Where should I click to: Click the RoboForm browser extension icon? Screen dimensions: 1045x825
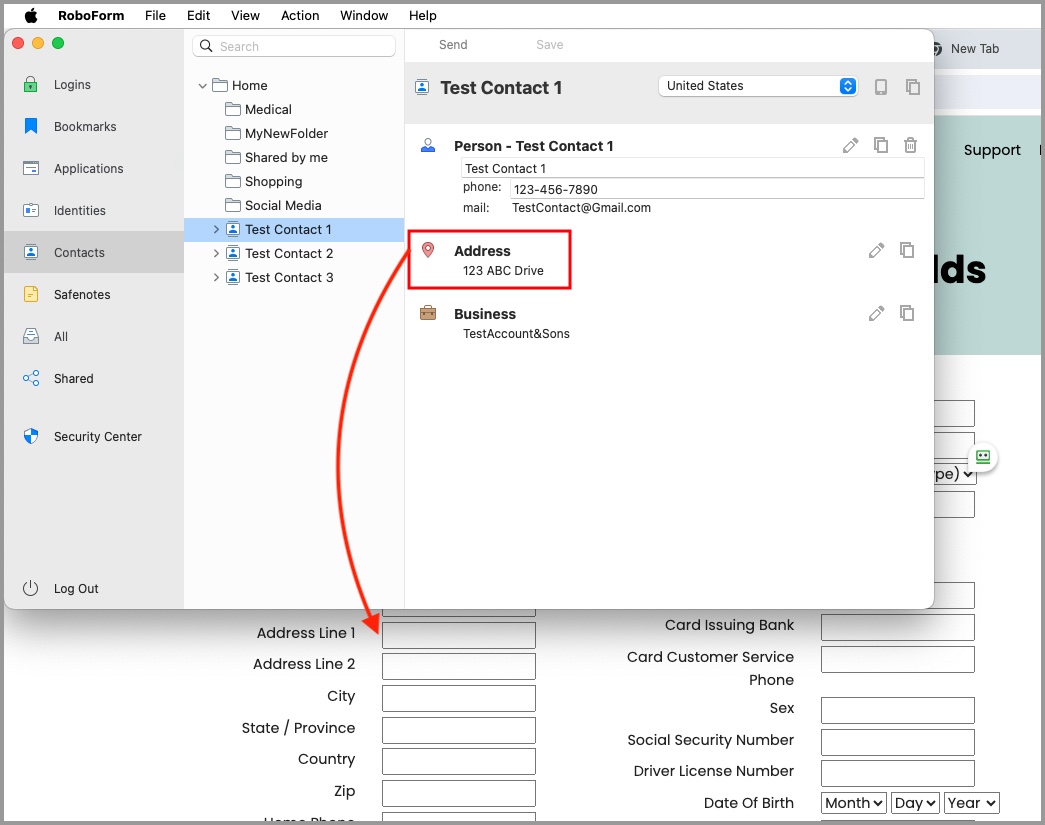[983, 457]
